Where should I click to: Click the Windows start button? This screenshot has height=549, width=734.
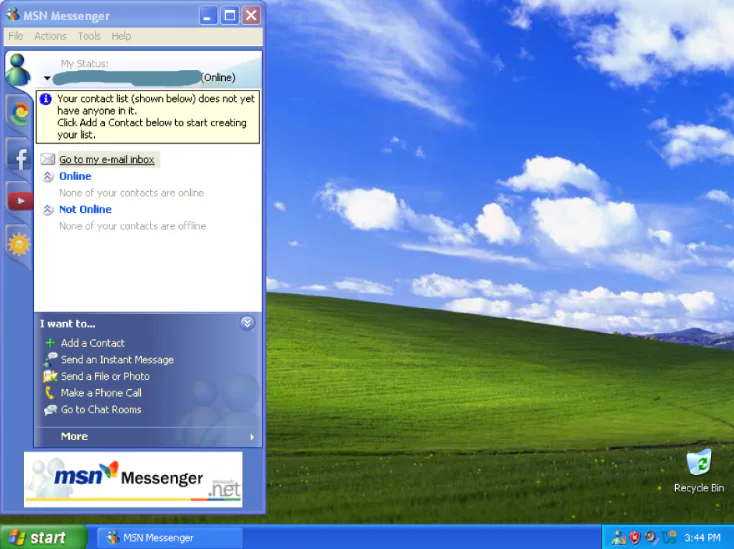point(44,537)
